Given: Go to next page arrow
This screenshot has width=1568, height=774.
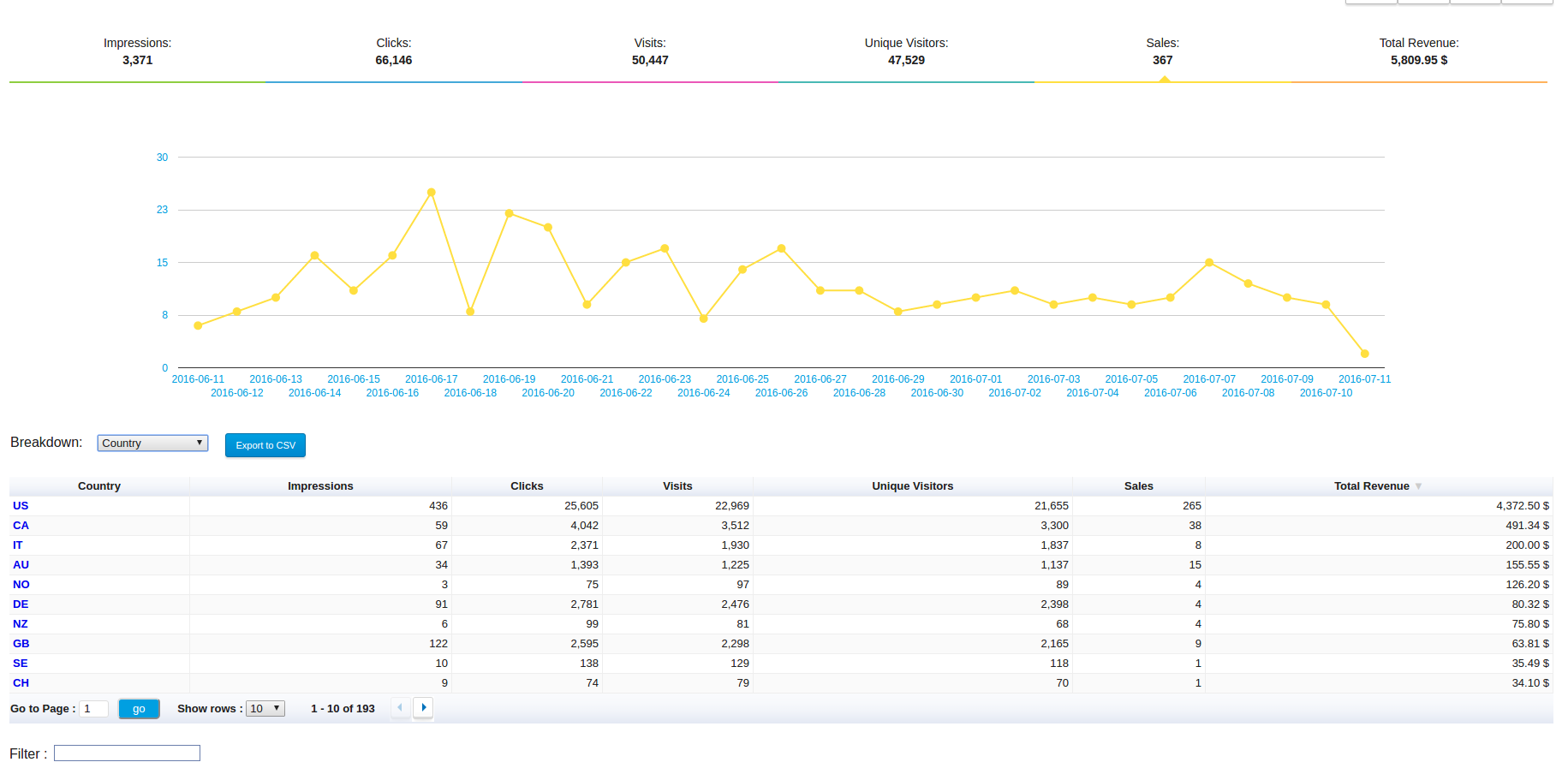Looking at the screenshot, I should [x=423, y=707].
